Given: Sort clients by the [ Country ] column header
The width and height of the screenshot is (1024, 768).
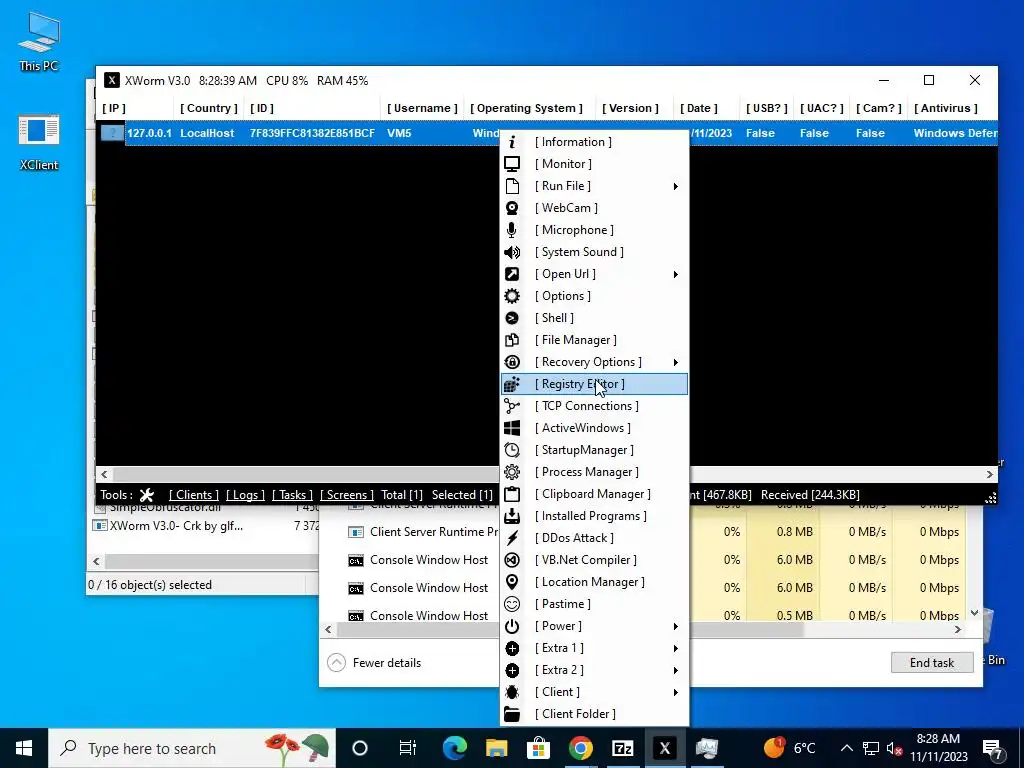Looking at the screenshot, I should click(209, 108).
